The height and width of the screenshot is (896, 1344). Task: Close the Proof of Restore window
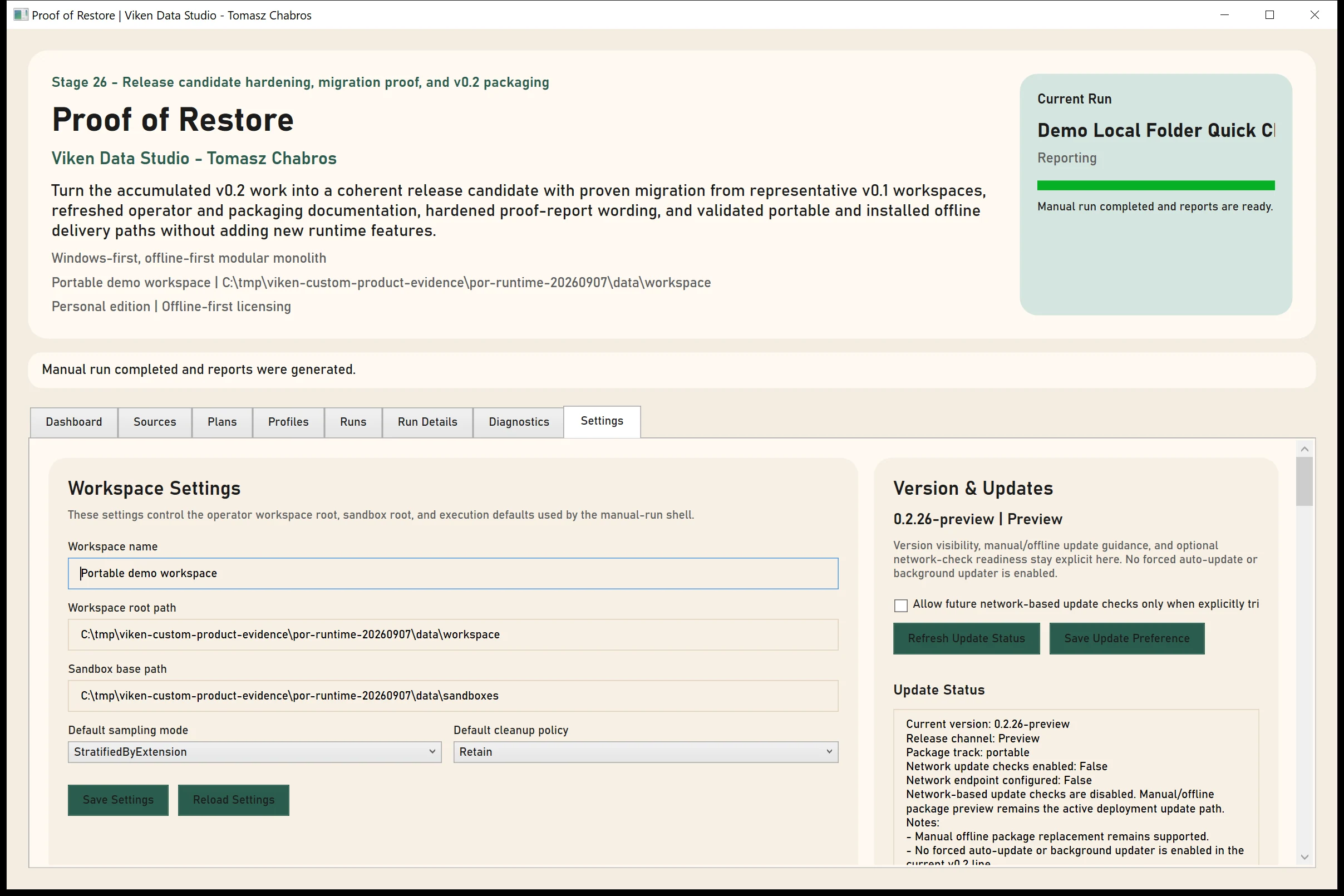point(1315,15)
